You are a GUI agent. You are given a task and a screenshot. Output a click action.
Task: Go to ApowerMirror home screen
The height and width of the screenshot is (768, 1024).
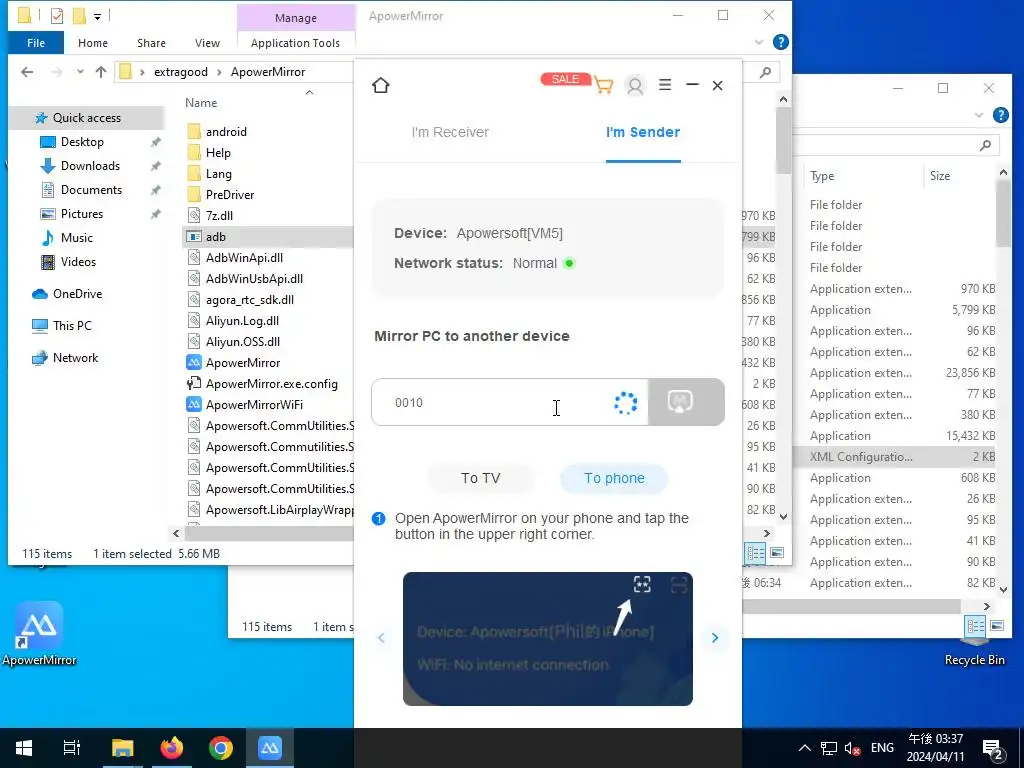pos(381,86)
